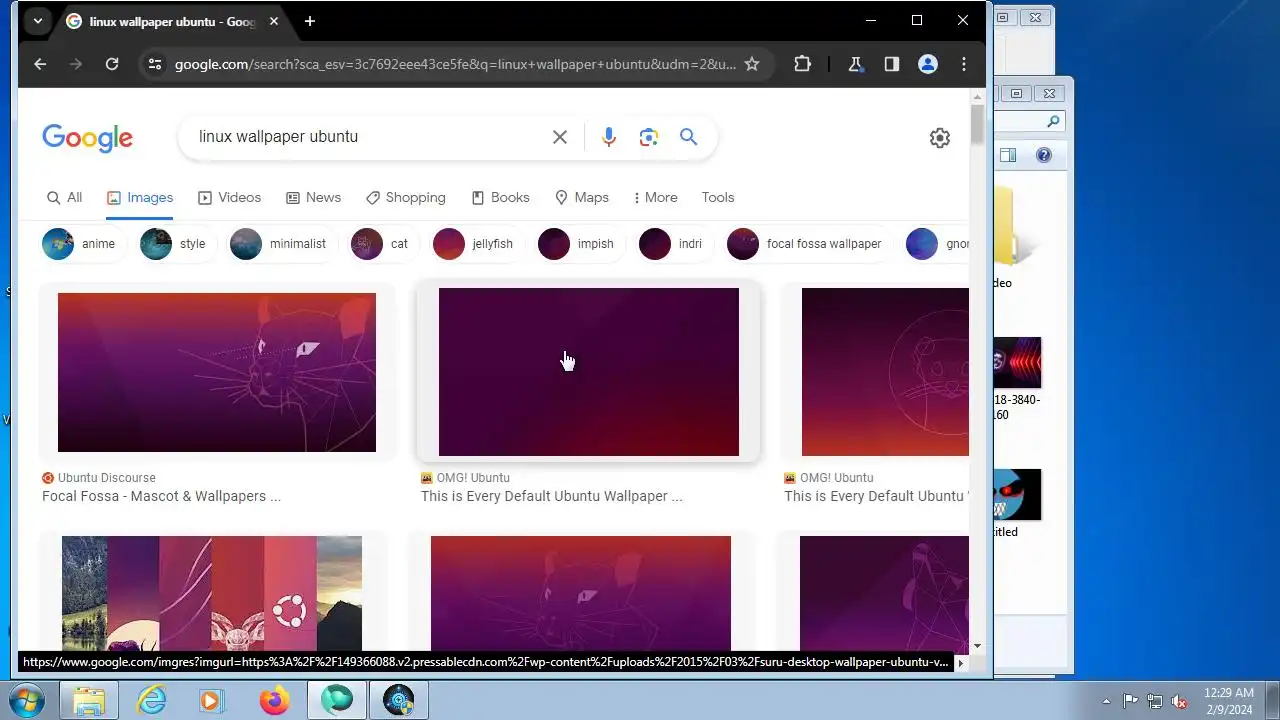Click page scrollbar down arrow
Viewport: 1280px width, 720px height.
click(977, 646)
